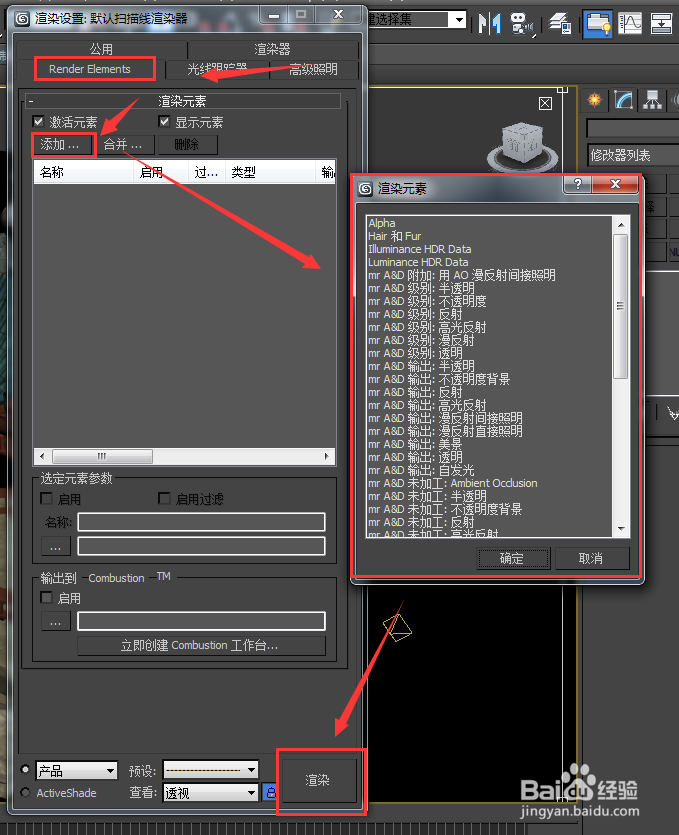
Task: Toggle the view lock icon beside 透视
Action: click(270, 792)
